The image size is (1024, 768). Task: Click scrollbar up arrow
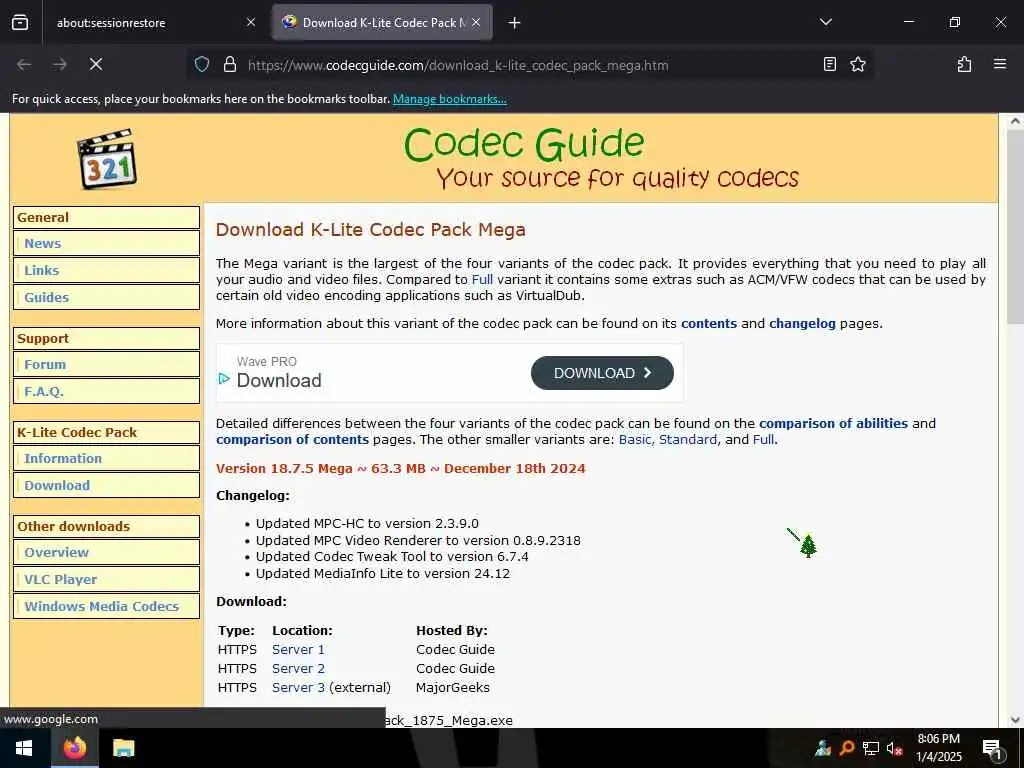tap(1015, 121)
